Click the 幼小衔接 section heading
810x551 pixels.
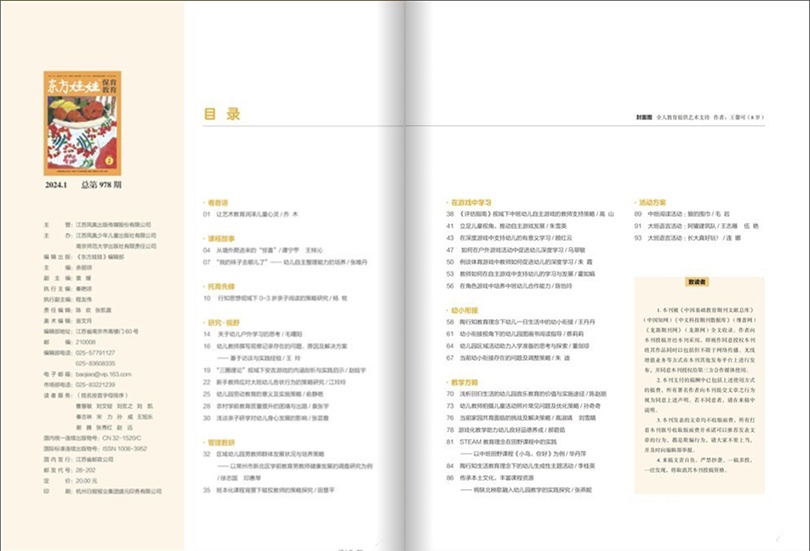464,310
